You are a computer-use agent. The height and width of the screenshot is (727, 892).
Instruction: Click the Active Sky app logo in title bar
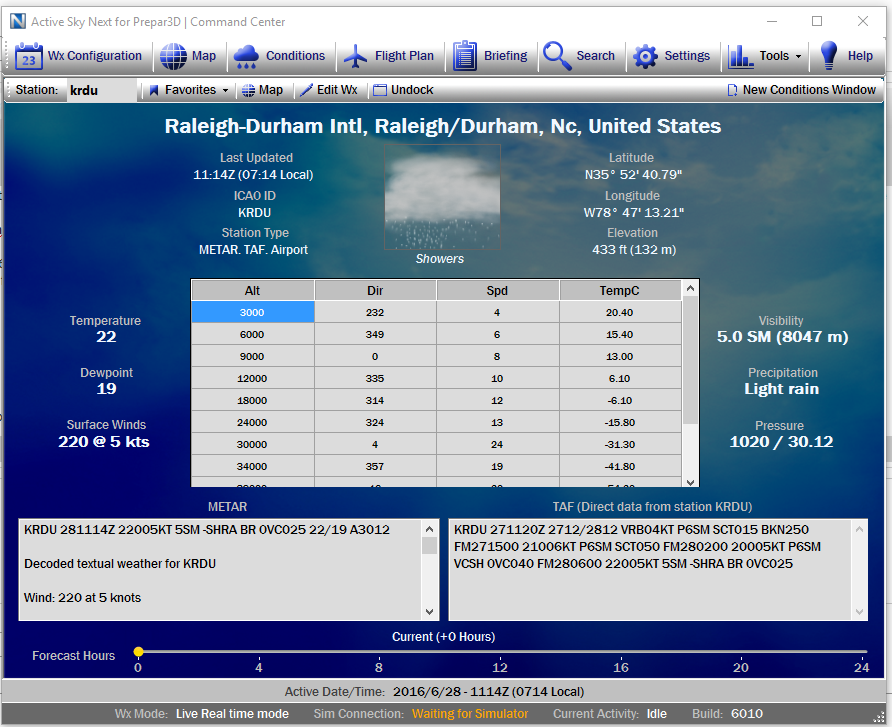point(18,21)
